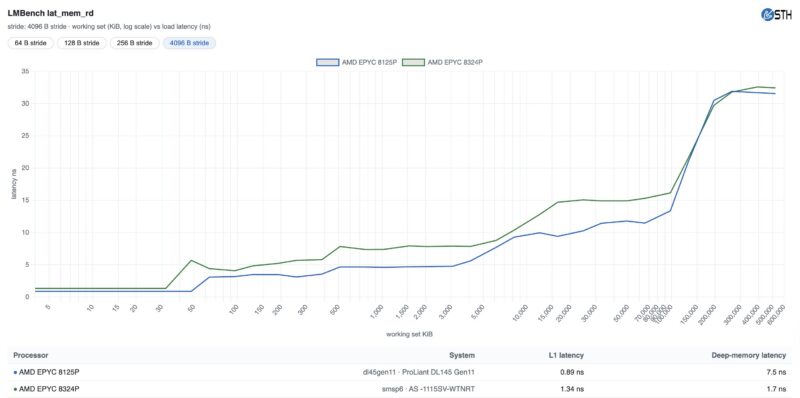The height and width of the screenshot is (398, 800).
Task: Click the 7.5 ns deep-memory latency value
Action: point(777,372)
